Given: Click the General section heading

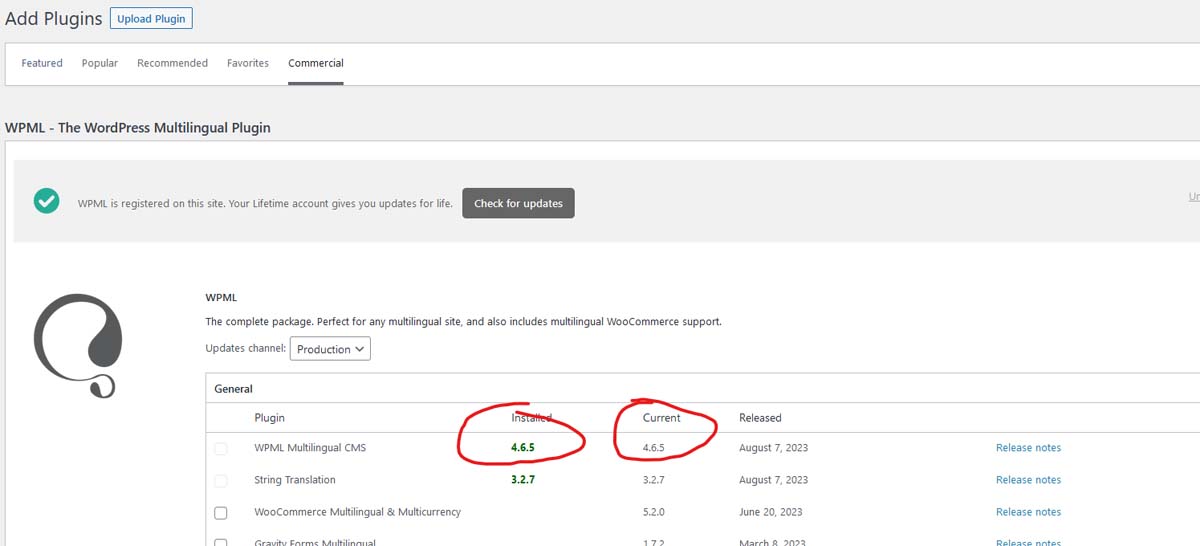Looking at the screenshot, I should tap(234, 389).
